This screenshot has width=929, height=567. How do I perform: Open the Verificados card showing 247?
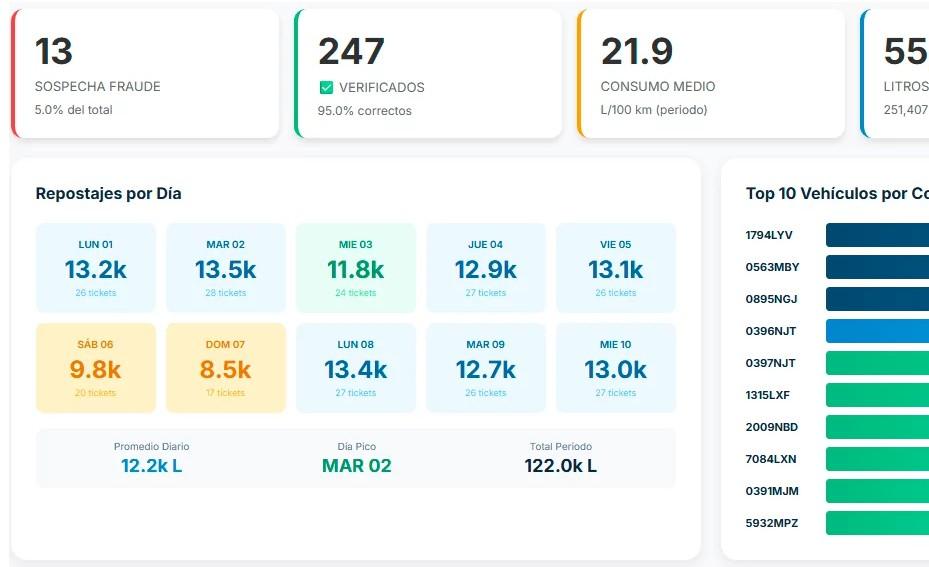(428, 73)
